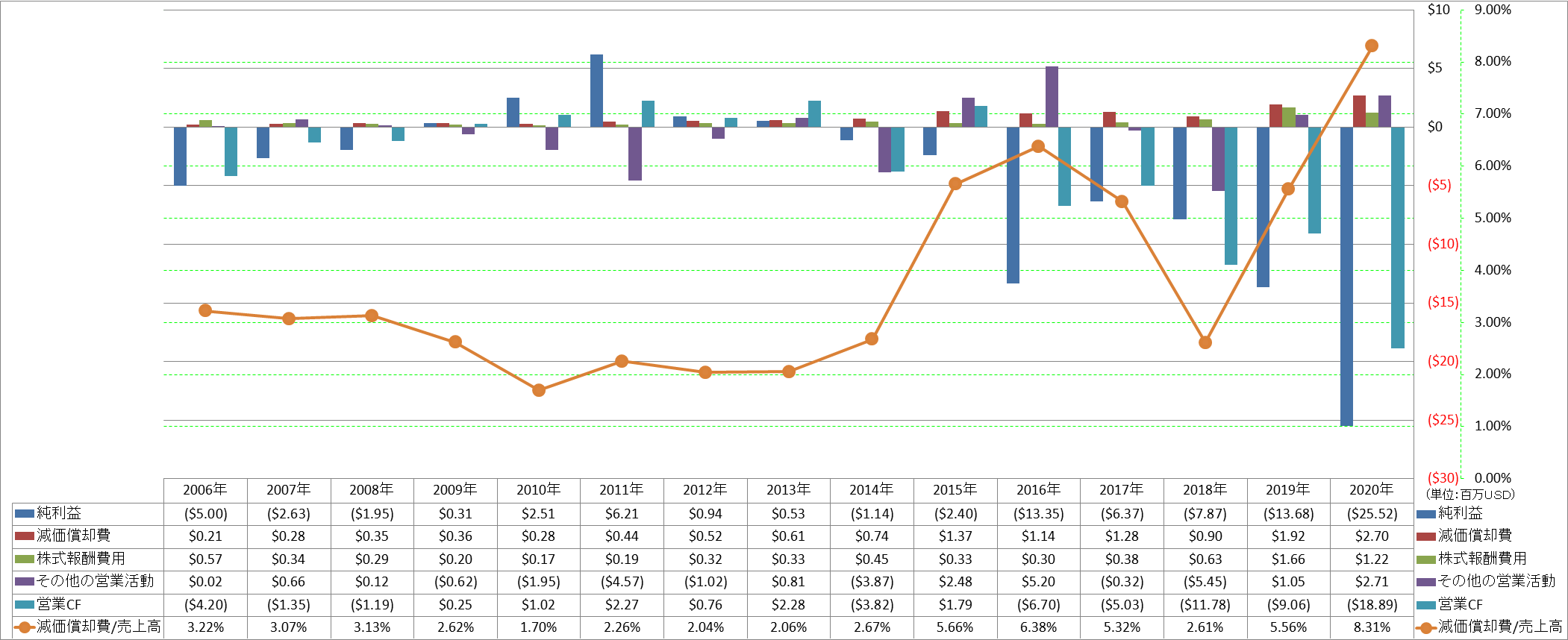Click the teal 2020 operating CF bar
The width and height of the screenshot is (1568, 640).
coord(1397,237)
